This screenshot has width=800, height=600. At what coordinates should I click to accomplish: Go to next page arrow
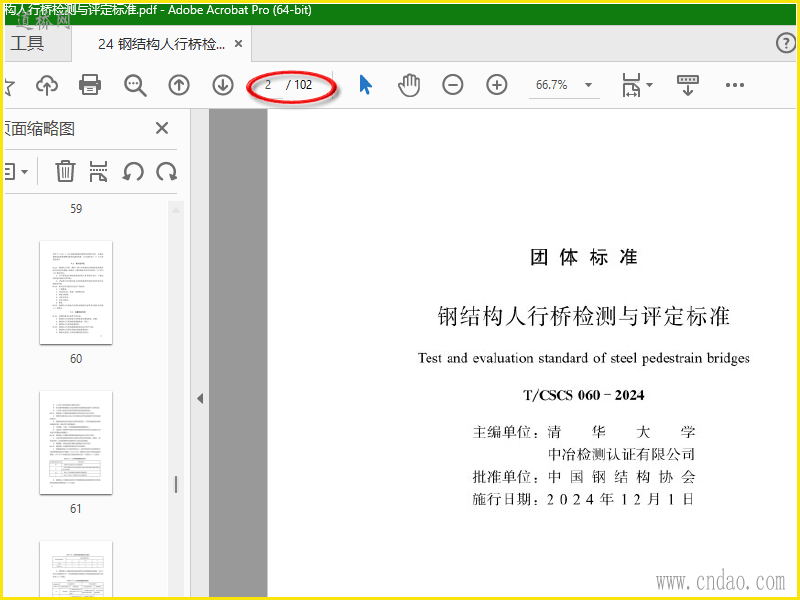(223, 85)
